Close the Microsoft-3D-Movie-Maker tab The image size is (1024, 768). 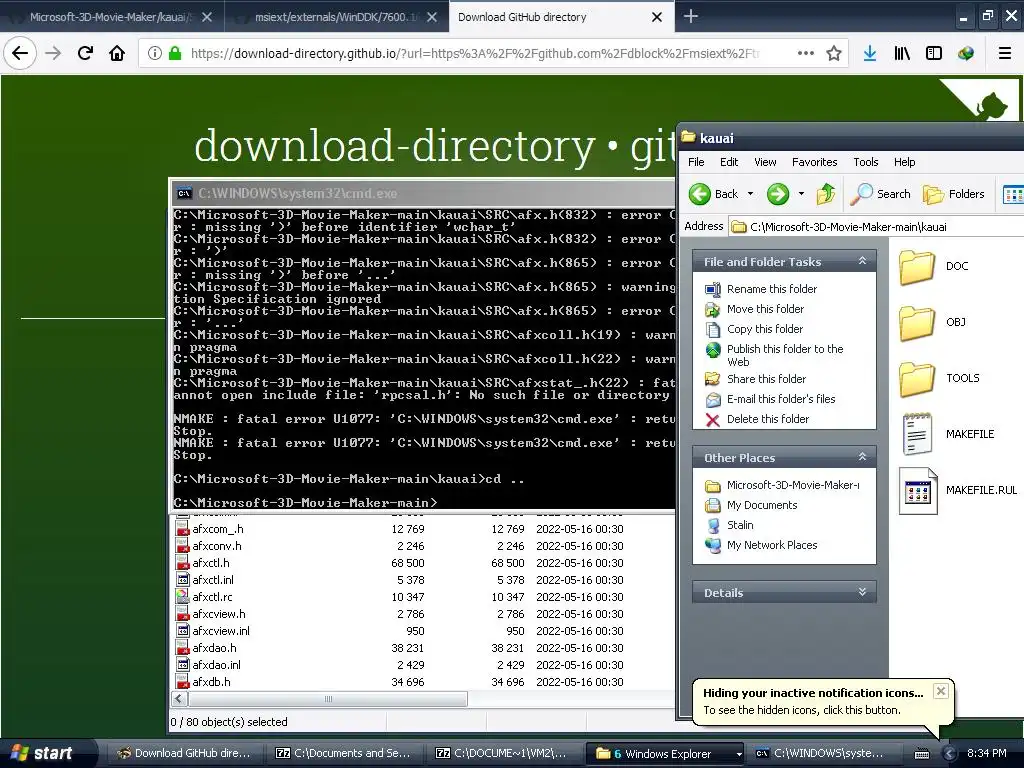tap(207, 17)
